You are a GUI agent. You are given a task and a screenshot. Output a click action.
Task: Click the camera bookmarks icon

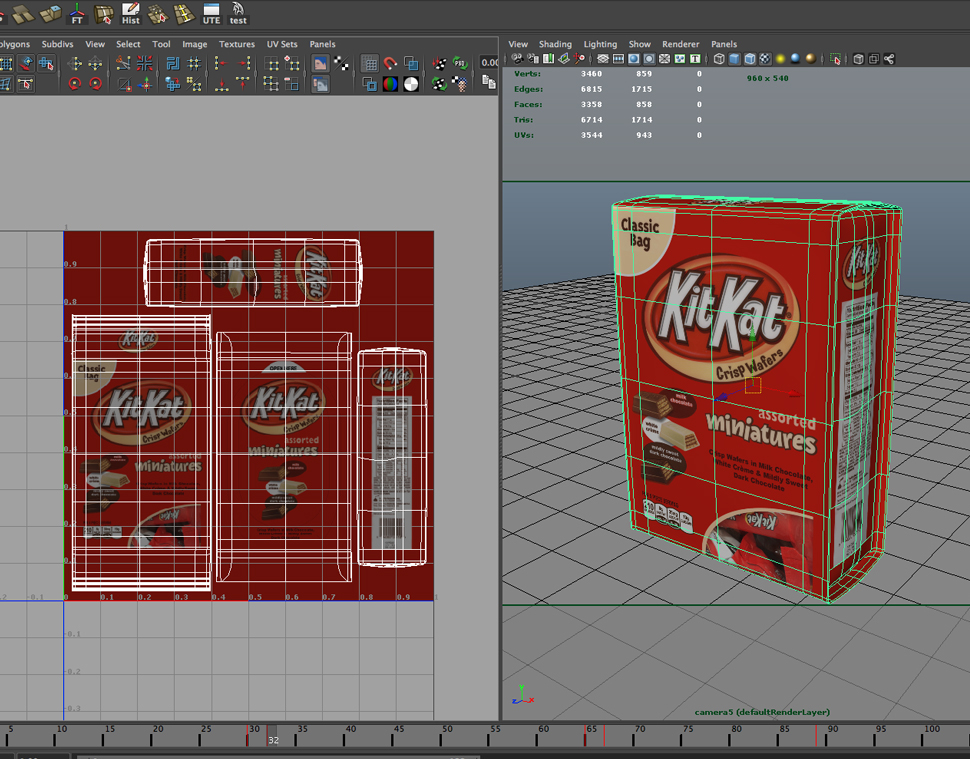pyautogui.click(x=548, y=59)
